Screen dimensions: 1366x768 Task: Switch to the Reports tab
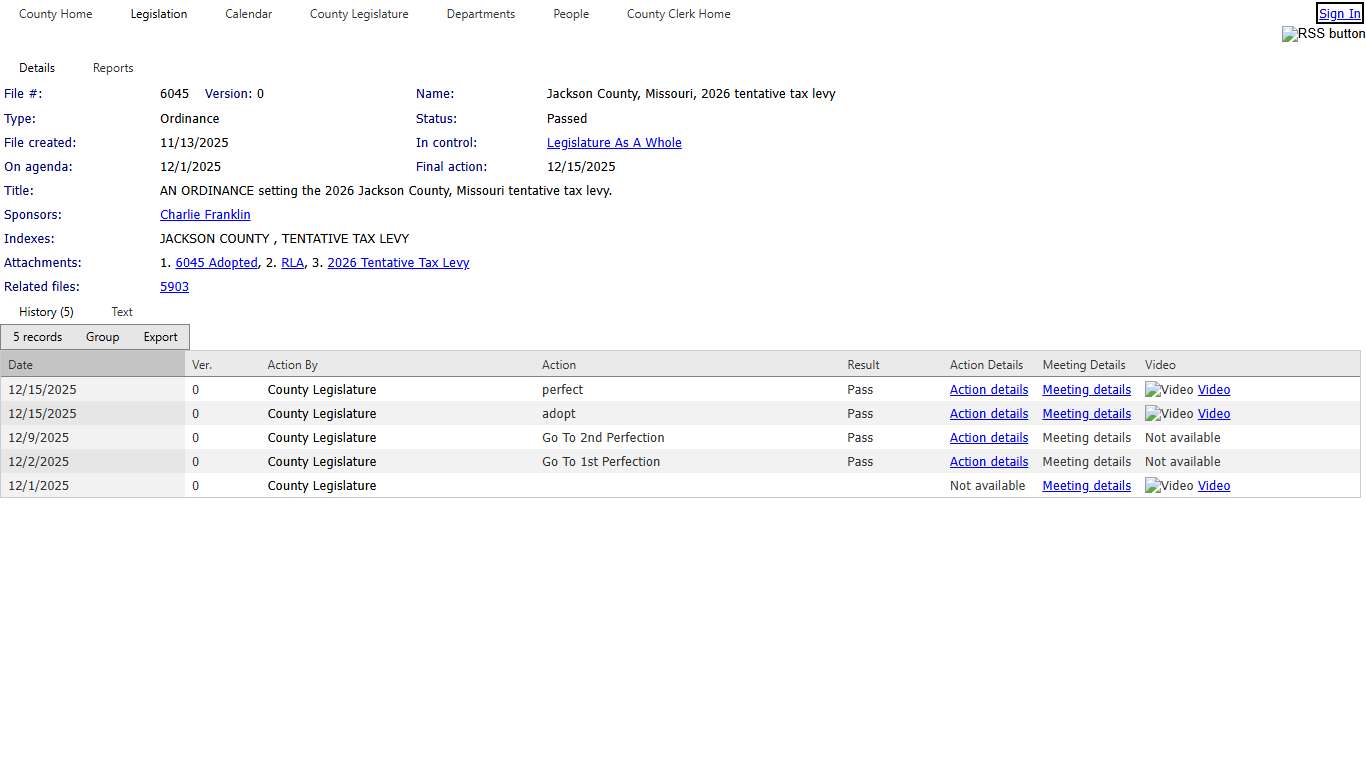113,68
